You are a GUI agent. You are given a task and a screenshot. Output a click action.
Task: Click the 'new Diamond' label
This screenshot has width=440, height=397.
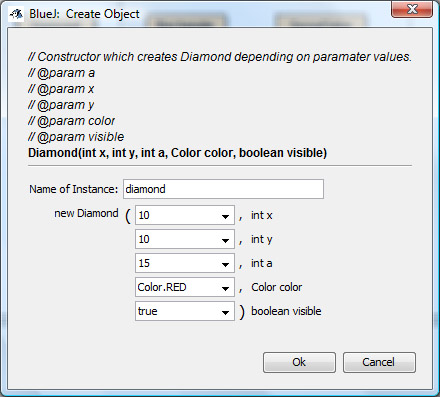click(86, 213)
